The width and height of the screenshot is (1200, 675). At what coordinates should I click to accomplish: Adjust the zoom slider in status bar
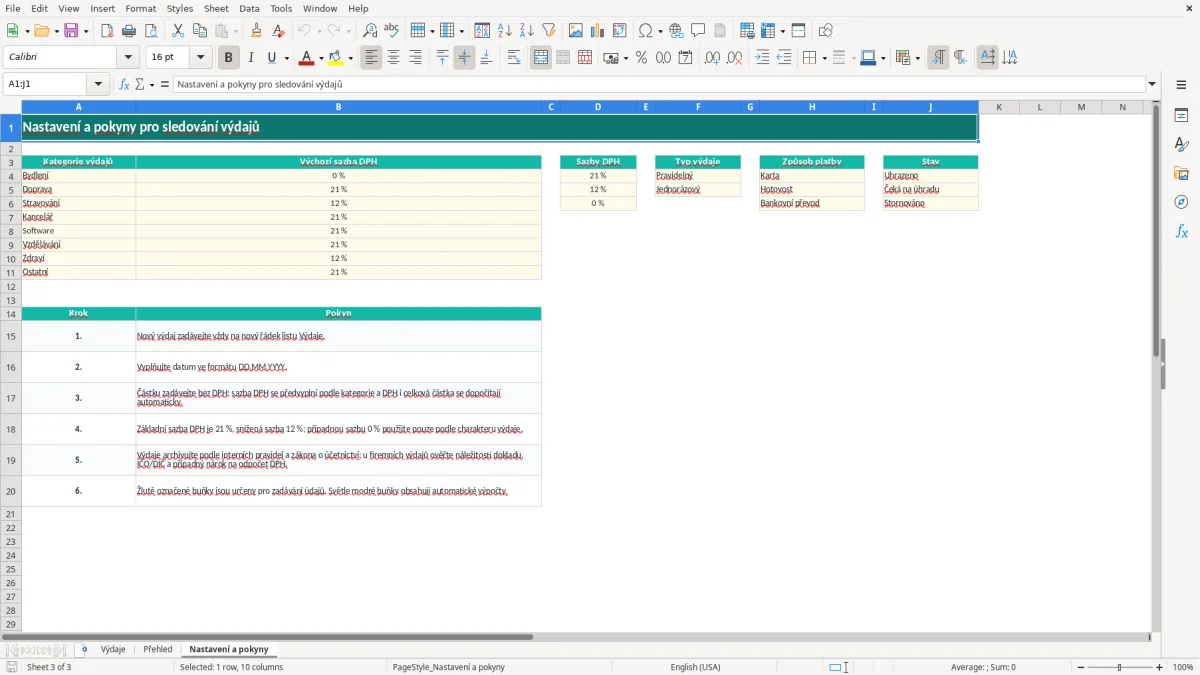(x=1119, y=667)
